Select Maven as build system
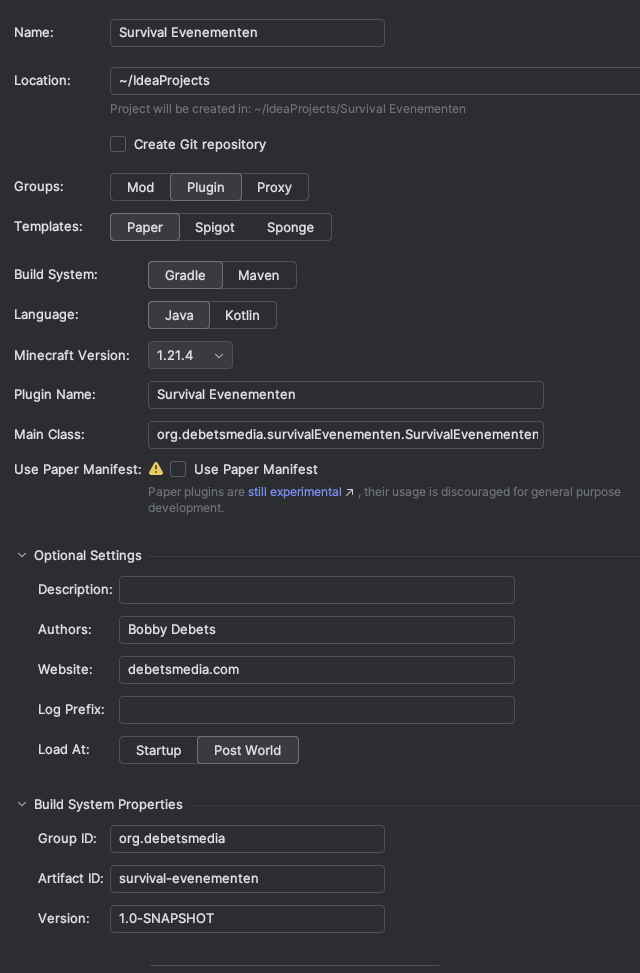Image resolution: width=640 pixels, height=973 pixels. click(x=258, y=275)
